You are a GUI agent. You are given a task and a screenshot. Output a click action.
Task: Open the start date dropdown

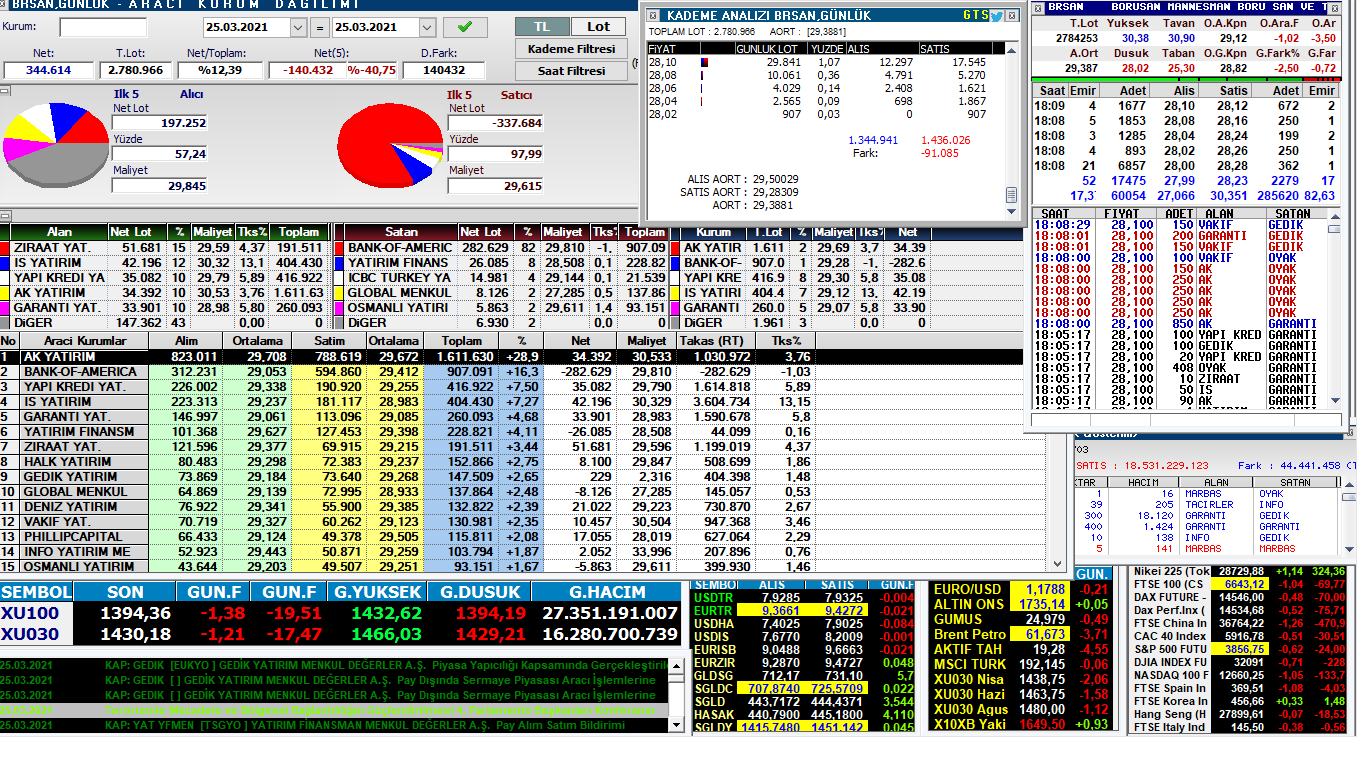coord(298,27)
